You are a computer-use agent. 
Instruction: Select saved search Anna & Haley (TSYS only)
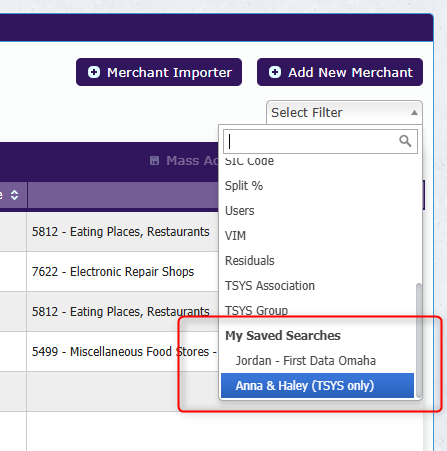point(317,386)
